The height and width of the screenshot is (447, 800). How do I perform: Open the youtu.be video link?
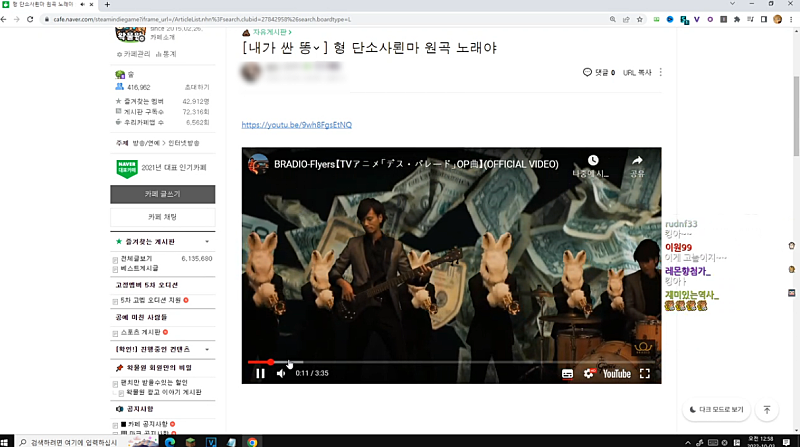click(x=296, y=125)
